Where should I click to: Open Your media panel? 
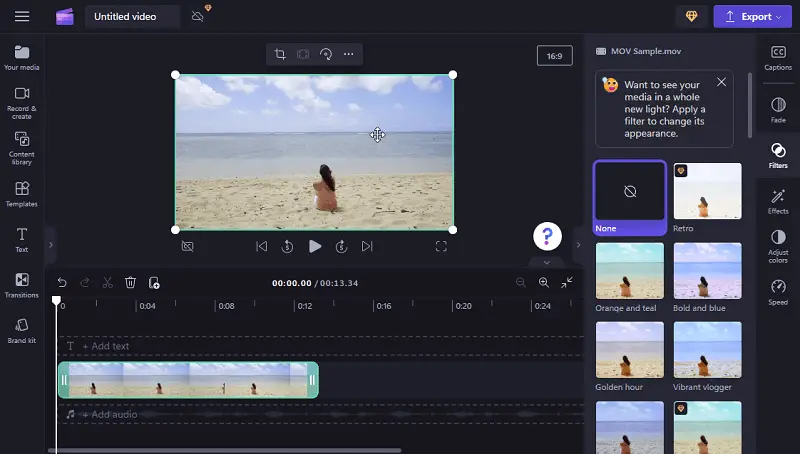21,58
